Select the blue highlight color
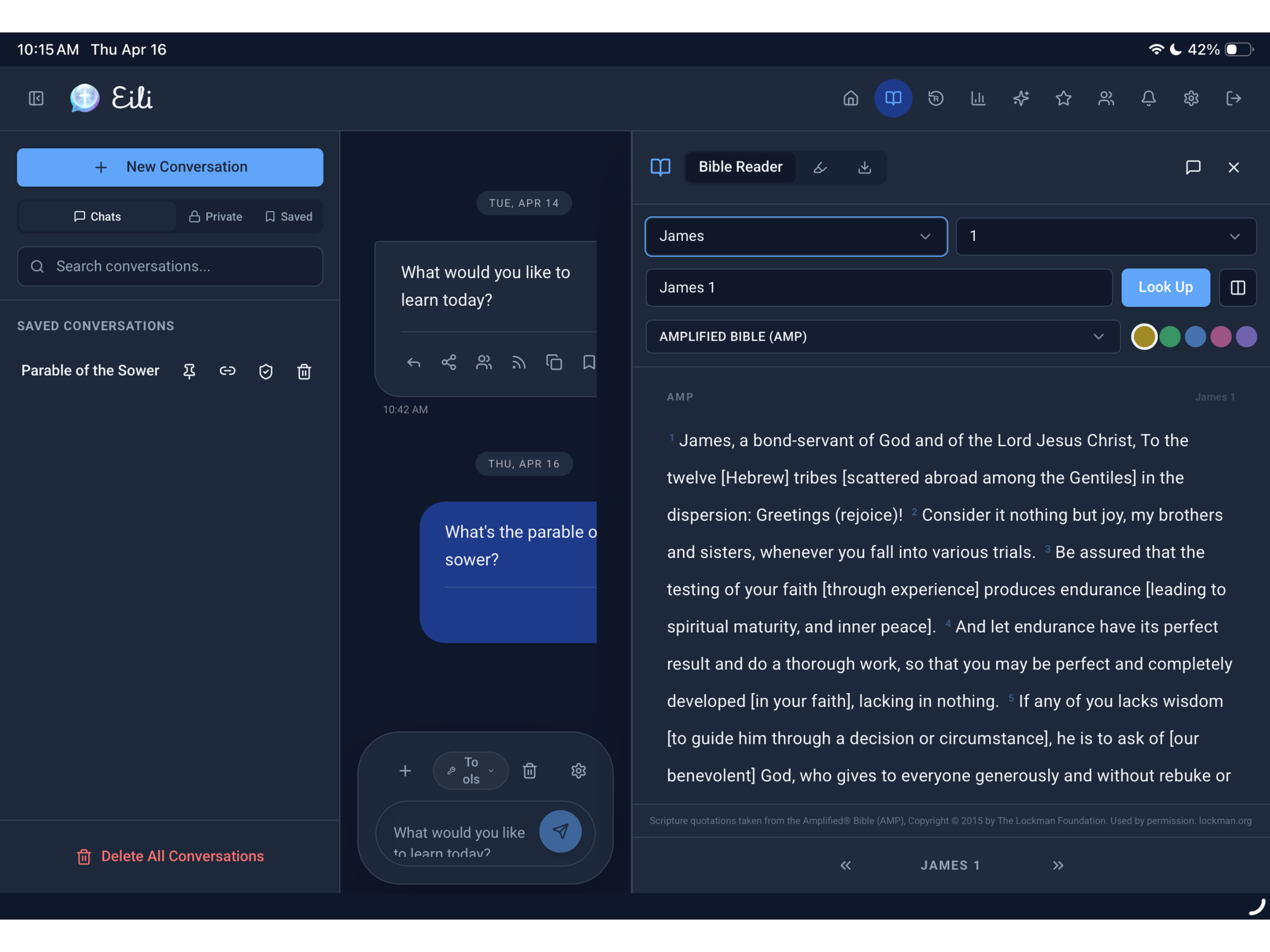The width and height of the screenshot is (1270, 952). [1195, 337]
